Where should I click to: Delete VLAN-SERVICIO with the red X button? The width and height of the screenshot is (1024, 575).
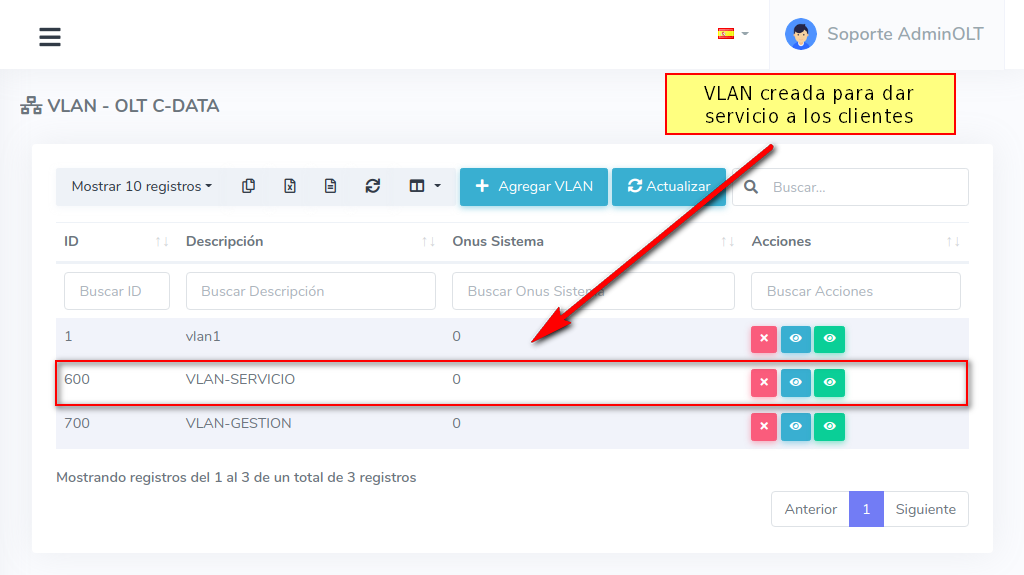pos(764,383)
